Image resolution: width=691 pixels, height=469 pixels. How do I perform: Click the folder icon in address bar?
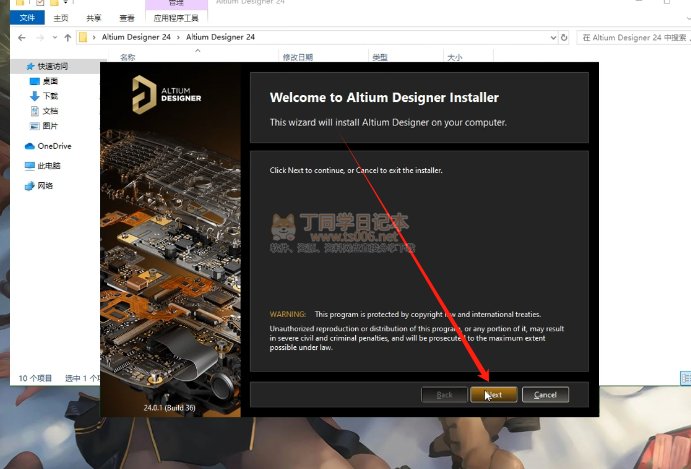pos(83,37)
